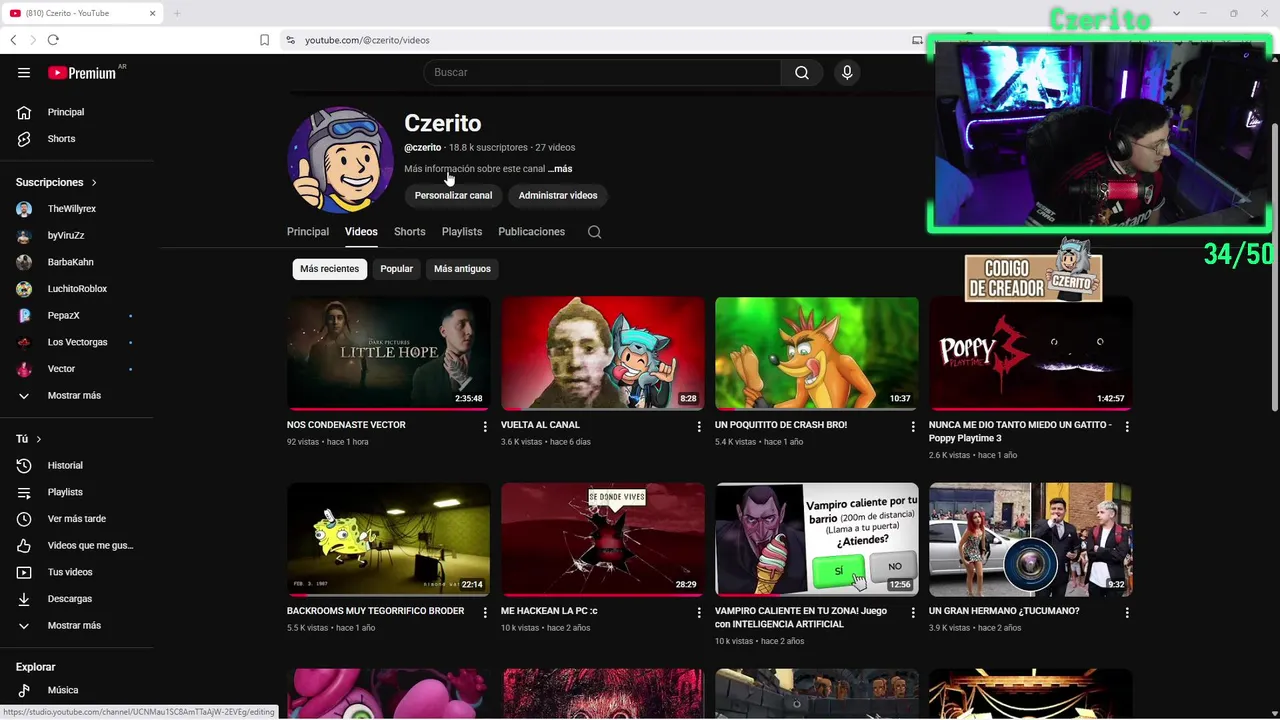Activate voice search microphone
The width and height of the screenshot is (1280, 720).
pyautogui.click(x=847, y=72)
